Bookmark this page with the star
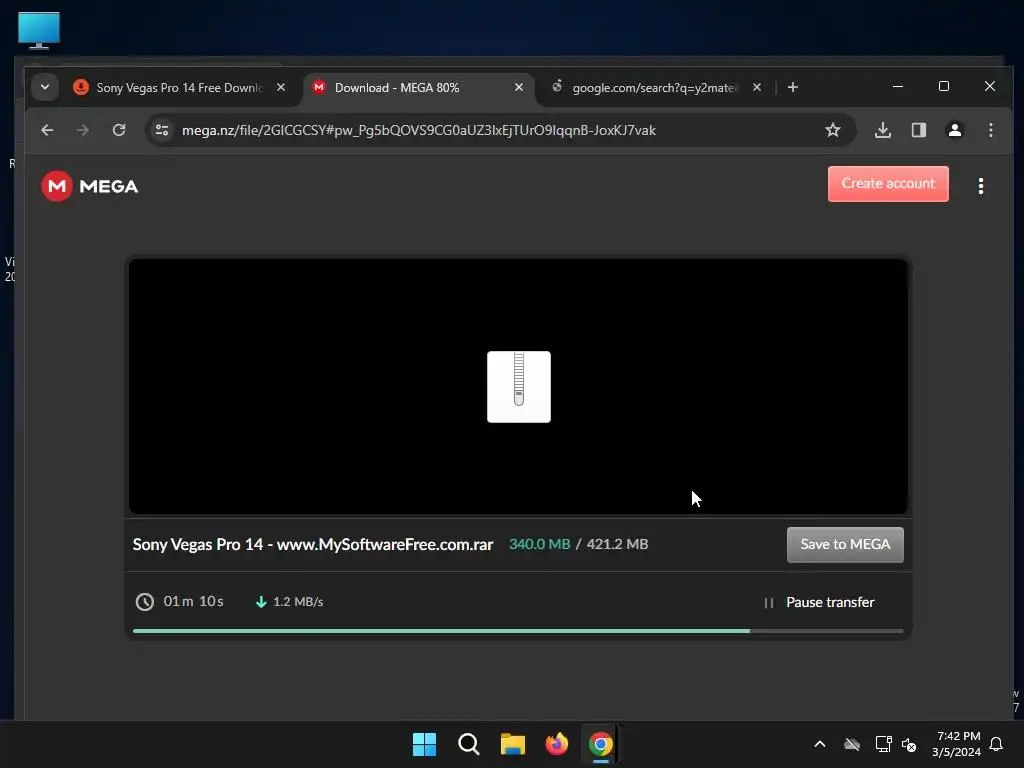 tap(833, 130)
